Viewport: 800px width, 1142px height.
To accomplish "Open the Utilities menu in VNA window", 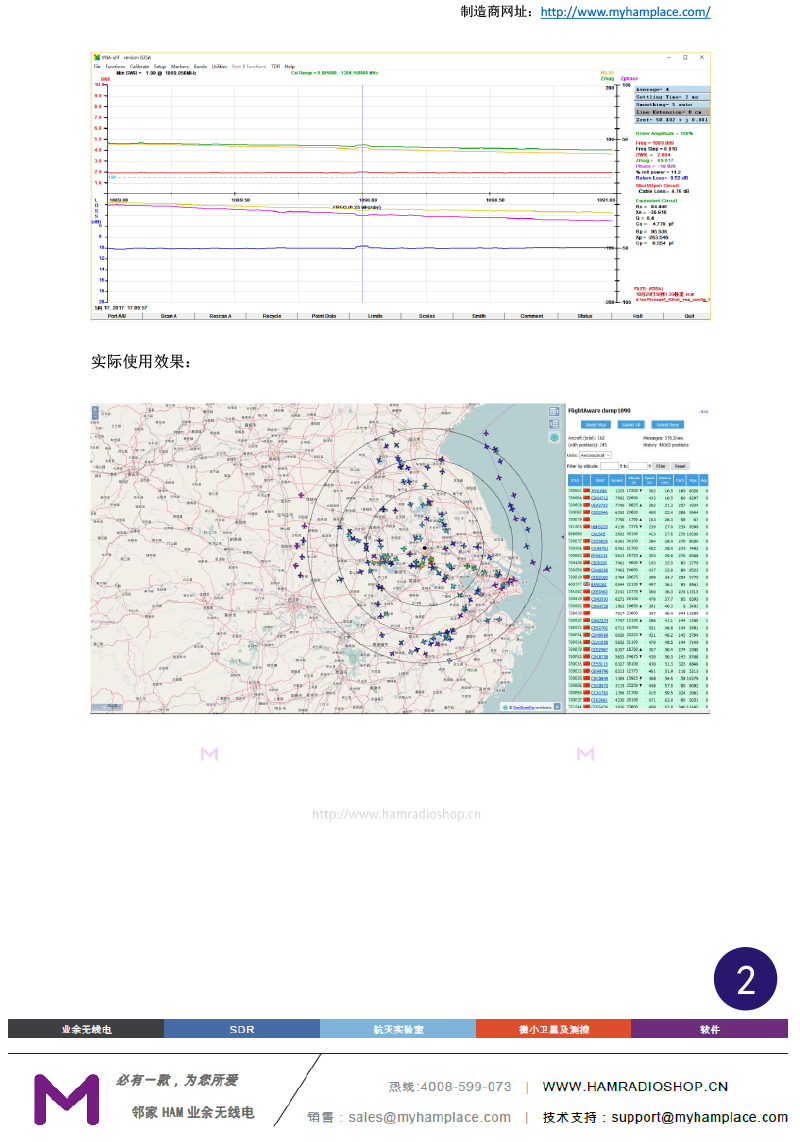I will click(219, 66).
